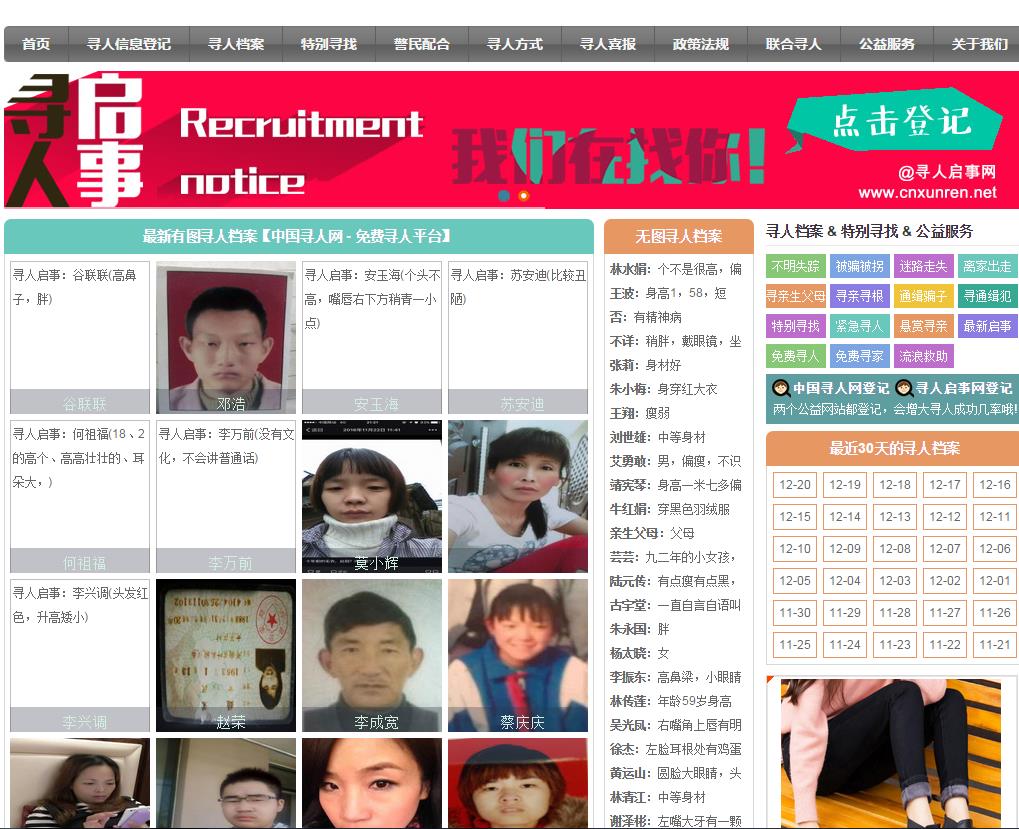1019x829 pixels.
Task: Select the 牛红娟 list entry
Action: [x=670, y=509]
